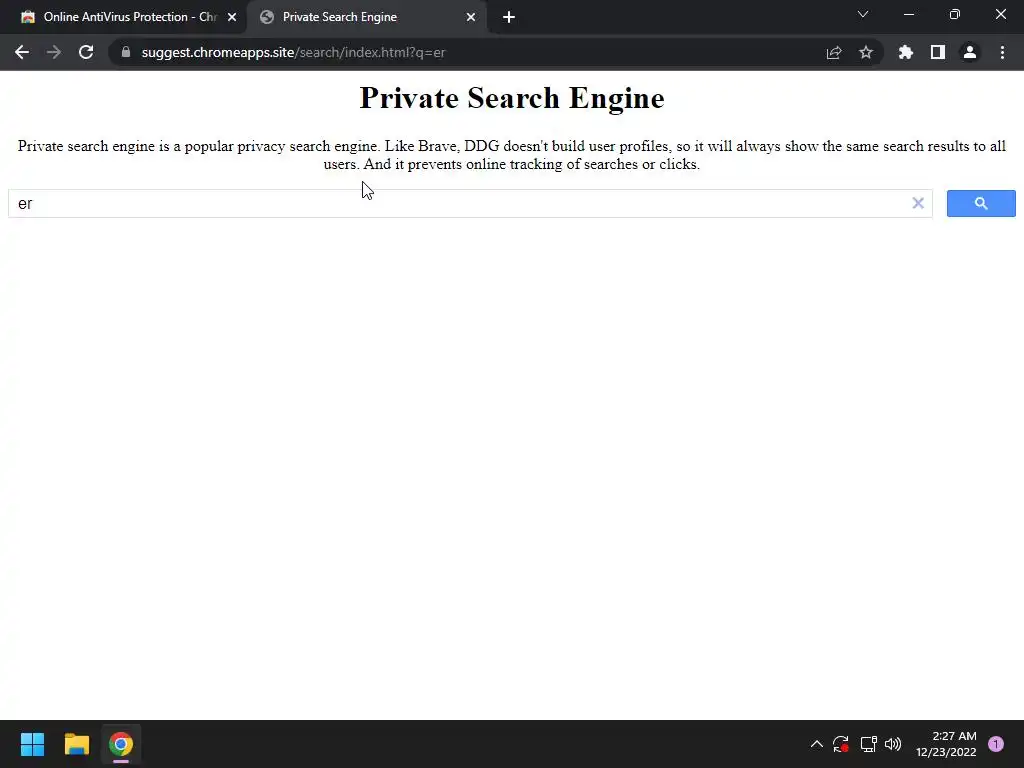Click the sync tray icon with red dot
The image size is (1024, 768).
[x=840, y=744]
